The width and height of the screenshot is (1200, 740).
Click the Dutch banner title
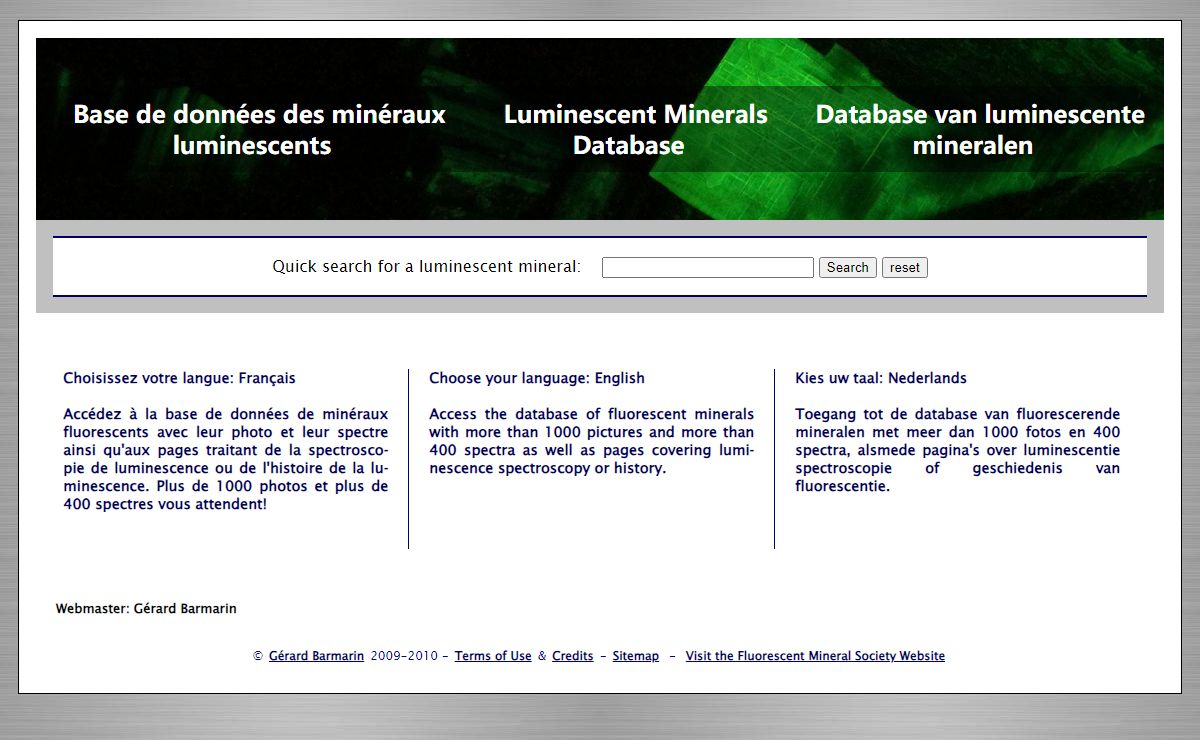pyautogui.click(x=979, y=129)
